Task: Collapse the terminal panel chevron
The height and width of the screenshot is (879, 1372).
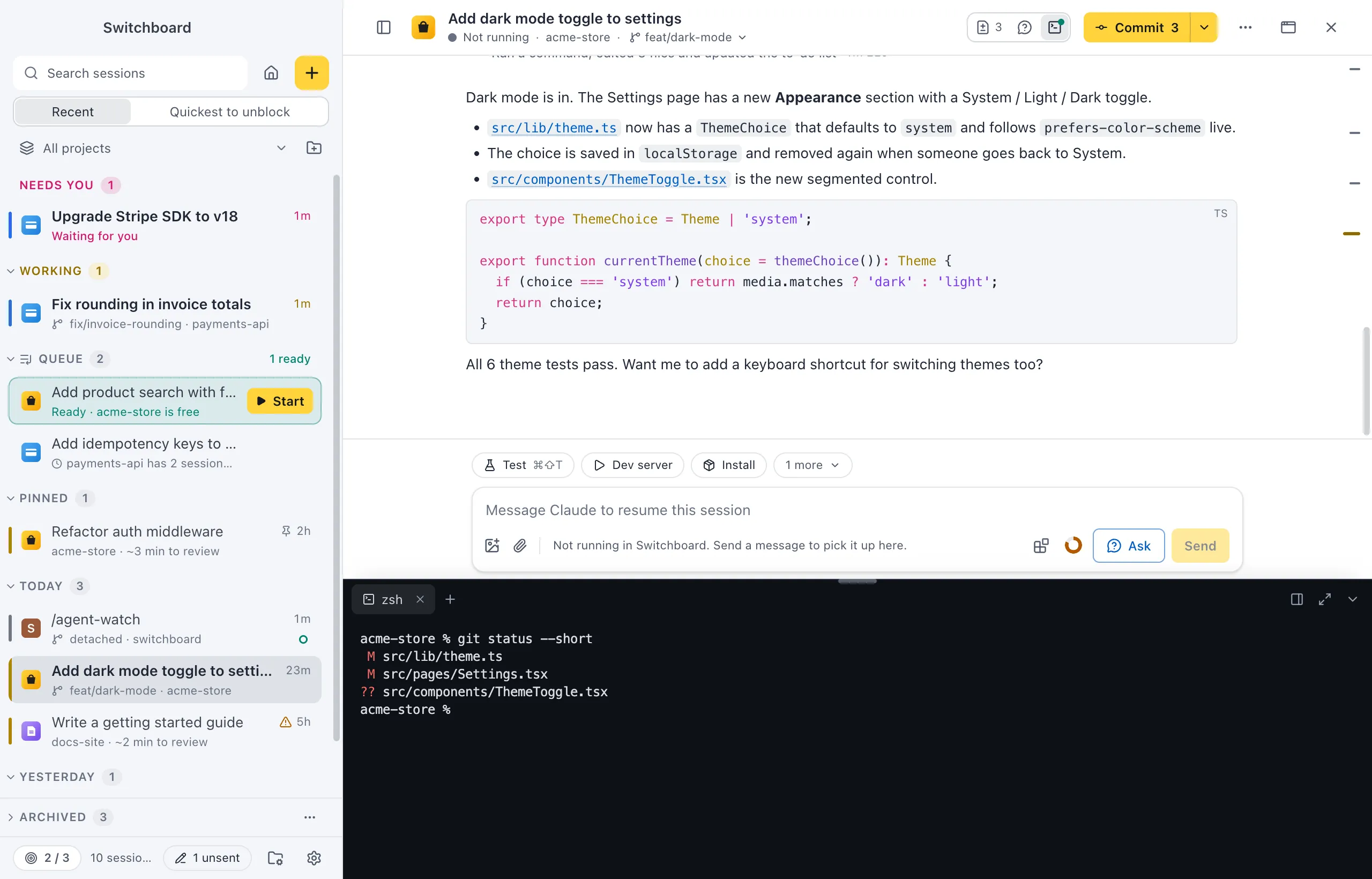Action: [1353, 599]
